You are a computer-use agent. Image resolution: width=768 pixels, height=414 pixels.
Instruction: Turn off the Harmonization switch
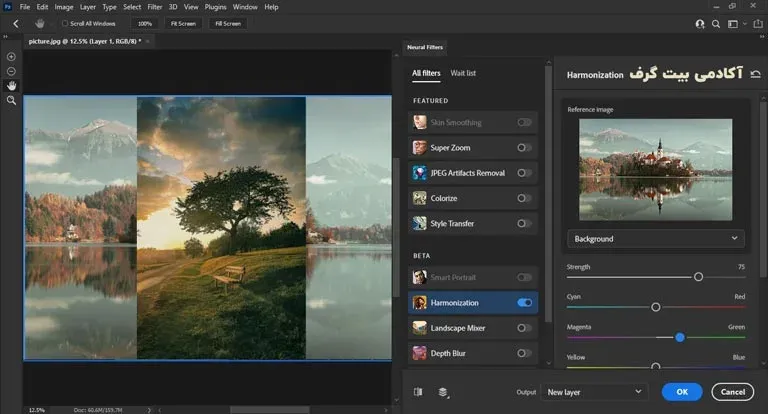[524, 303]
